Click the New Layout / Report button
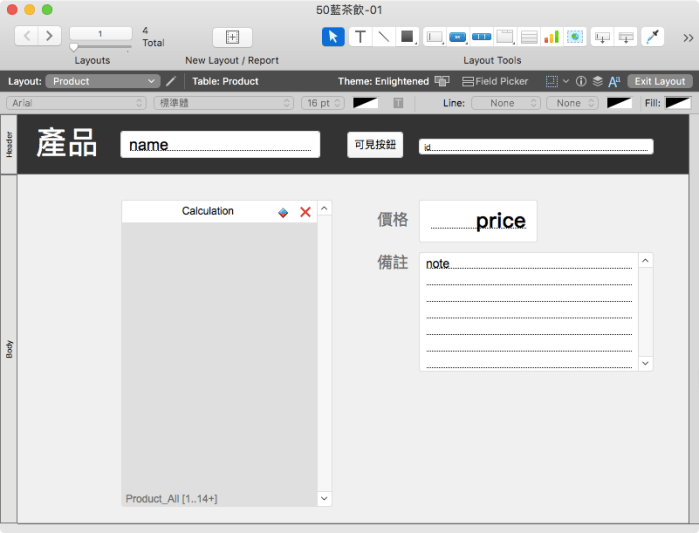 pyautogui.click(x=232, y=37)
